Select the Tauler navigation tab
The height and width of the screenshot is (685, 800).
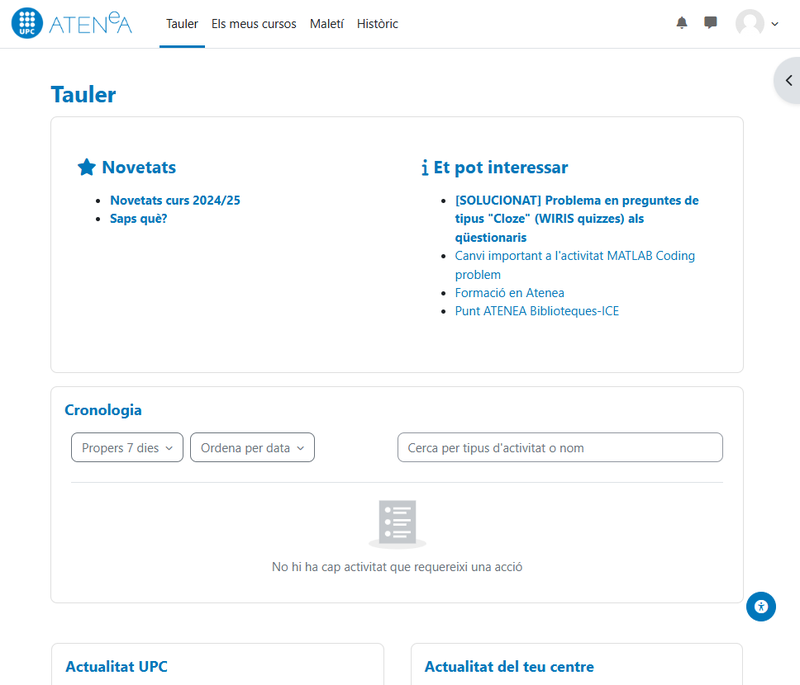pos(182,24)
